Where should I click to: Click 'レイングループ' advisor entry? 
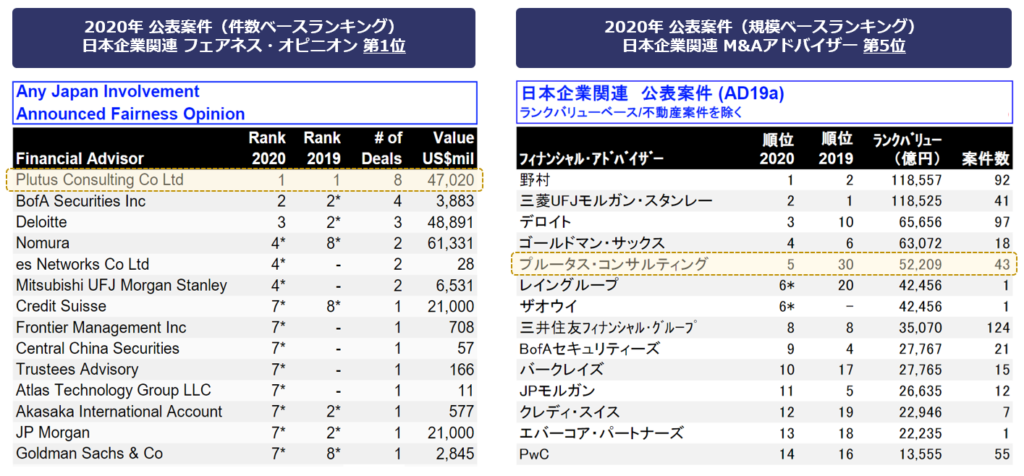(x=568, y=285)
